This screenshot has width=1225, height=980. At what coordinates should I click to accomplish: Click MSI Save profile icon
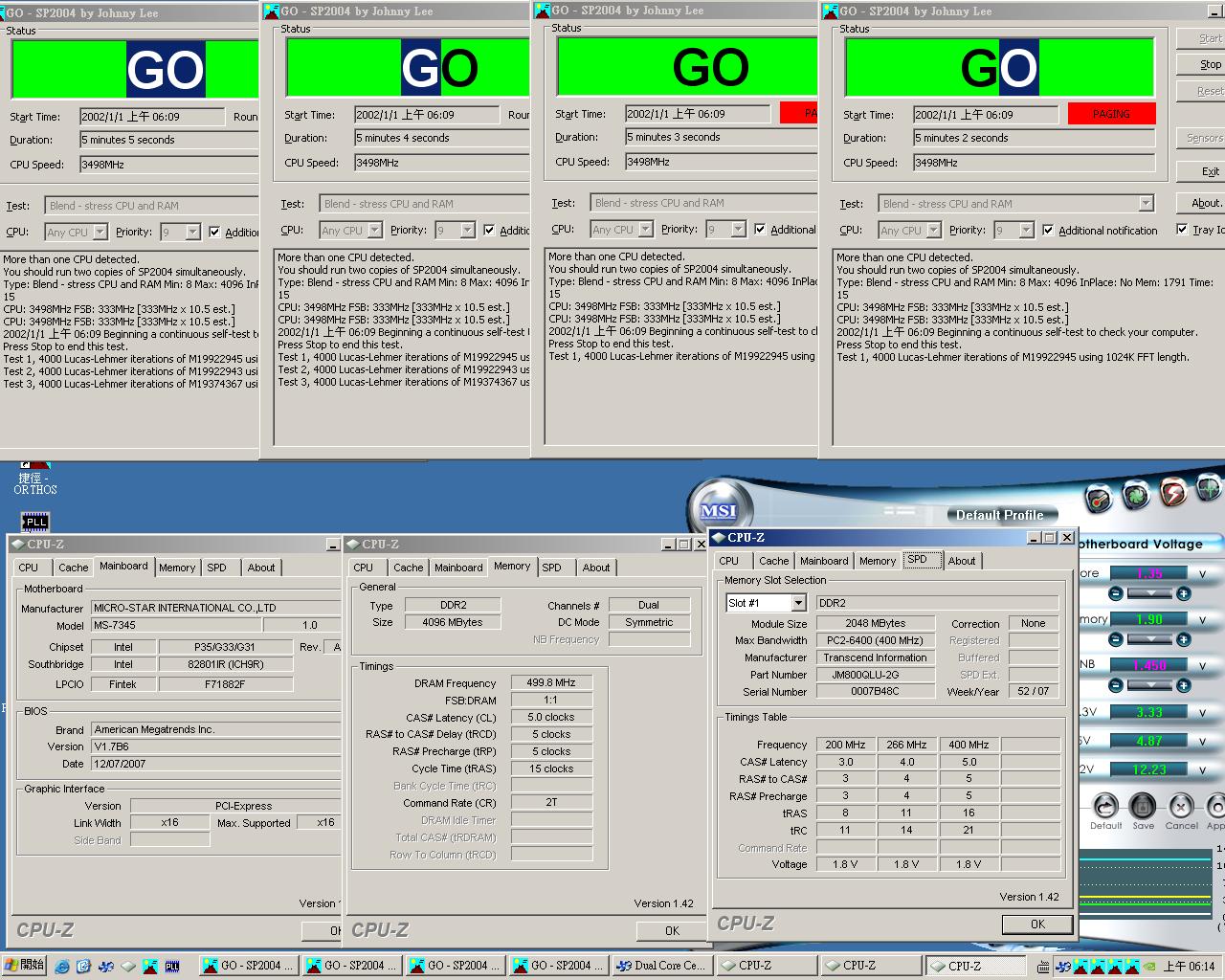[1143, 806]
